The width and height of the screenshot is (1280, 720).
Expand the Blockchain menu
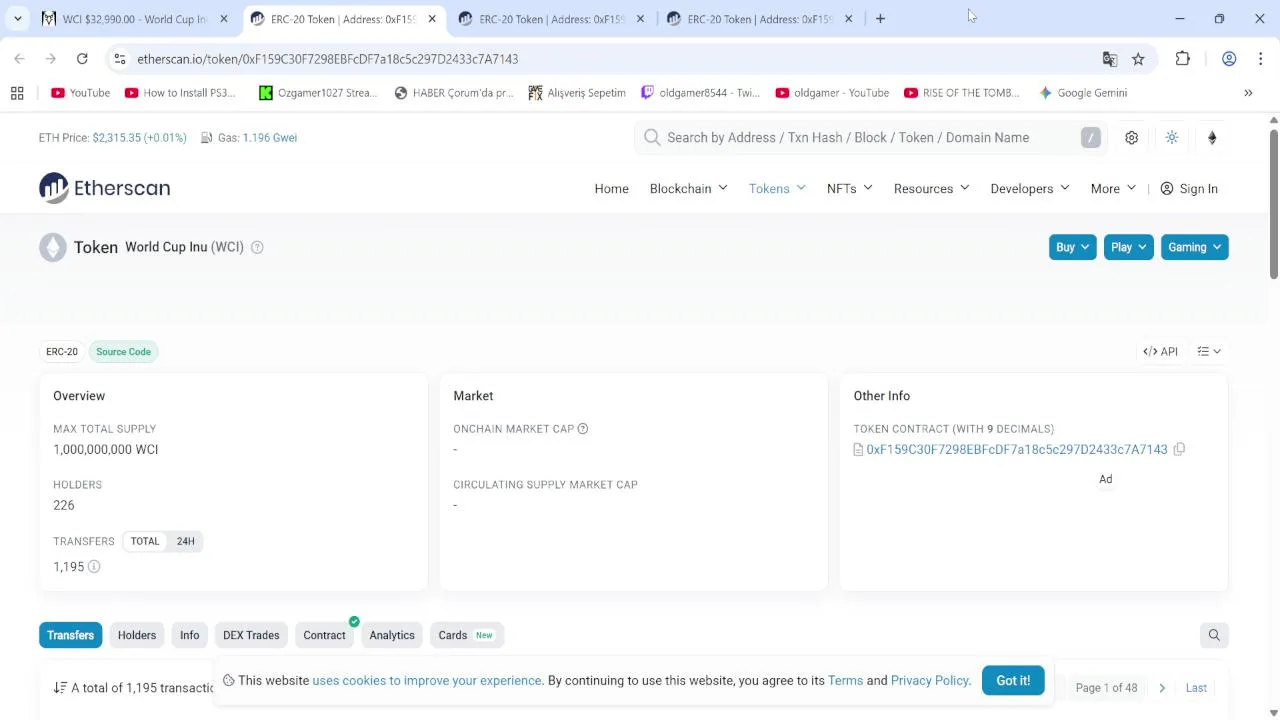pos(688,189)
